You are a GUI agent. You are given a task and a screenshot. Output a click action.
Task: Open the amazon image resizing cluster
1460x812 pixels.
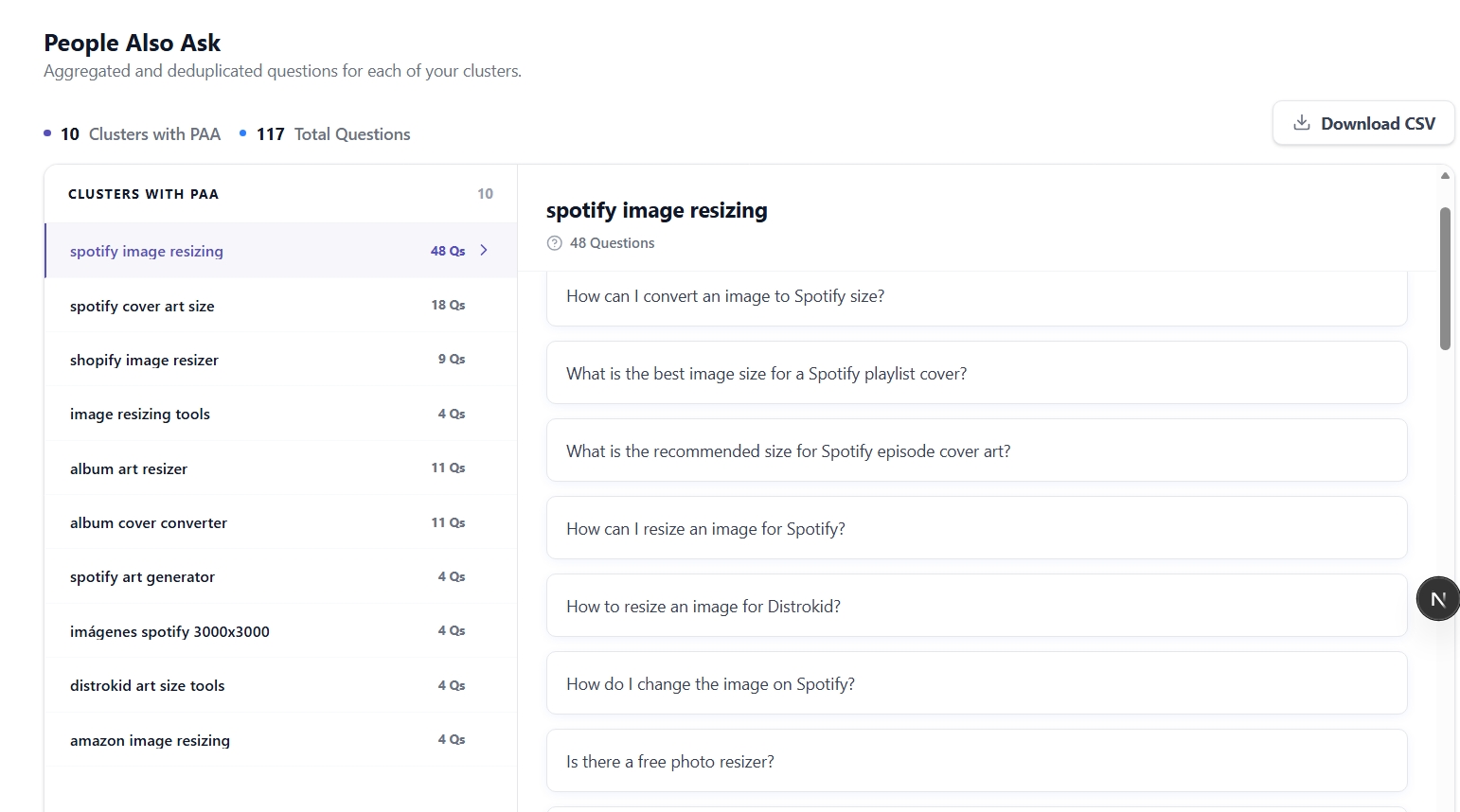(x=280, y=740)
